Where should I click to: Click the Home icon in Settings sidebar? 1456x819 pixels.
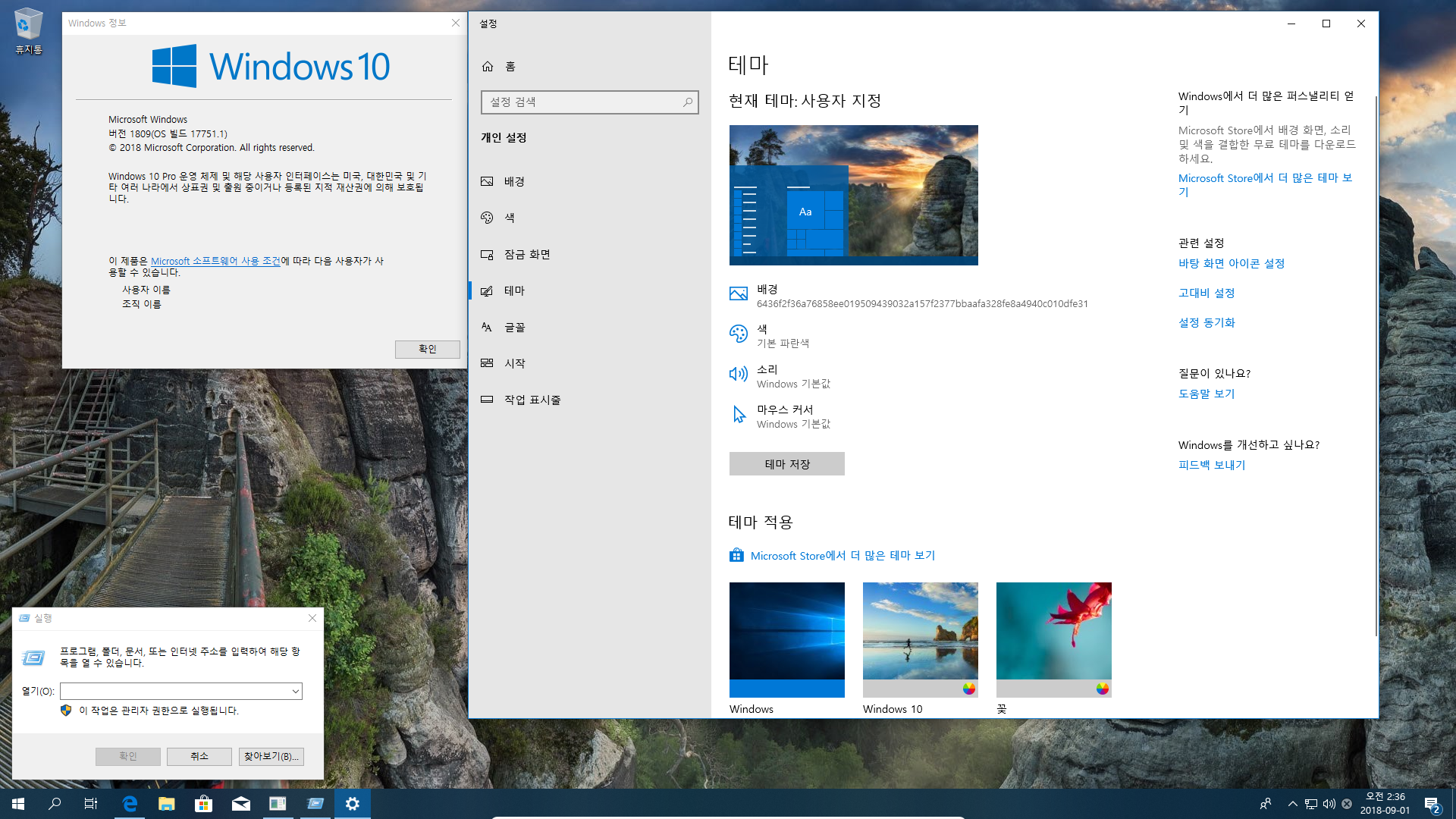488,66
